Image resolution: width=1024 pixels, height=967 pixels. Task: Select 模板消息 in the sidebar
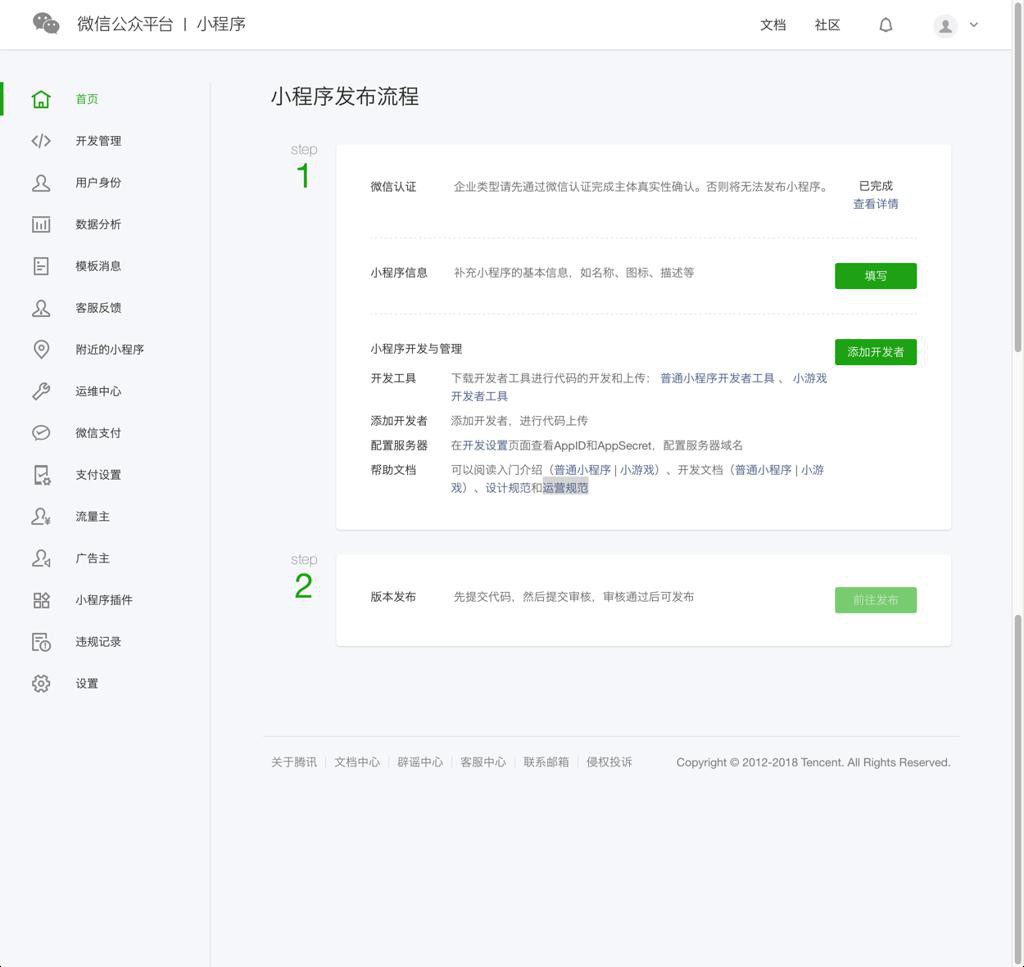point(98,266)
